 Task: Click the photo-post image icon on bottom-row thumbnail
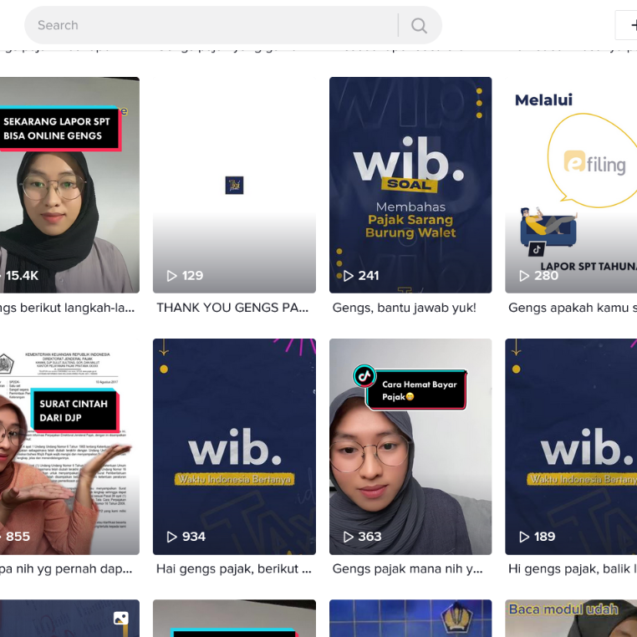click(121, 618)
